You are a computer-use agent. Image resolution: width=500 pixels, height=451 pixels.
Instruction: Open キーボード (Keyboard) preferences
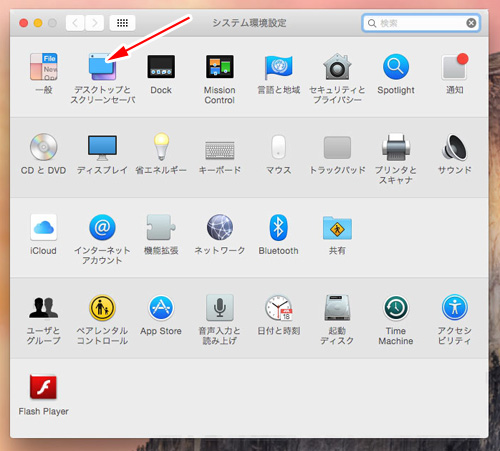[x=220, y=150]
